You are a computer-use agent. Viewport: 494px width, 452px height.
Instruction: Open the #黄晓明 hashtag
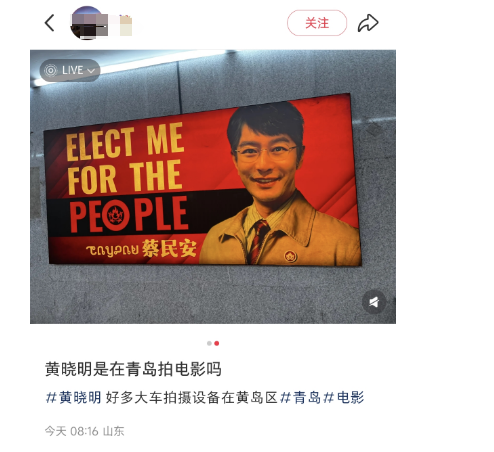73,397
